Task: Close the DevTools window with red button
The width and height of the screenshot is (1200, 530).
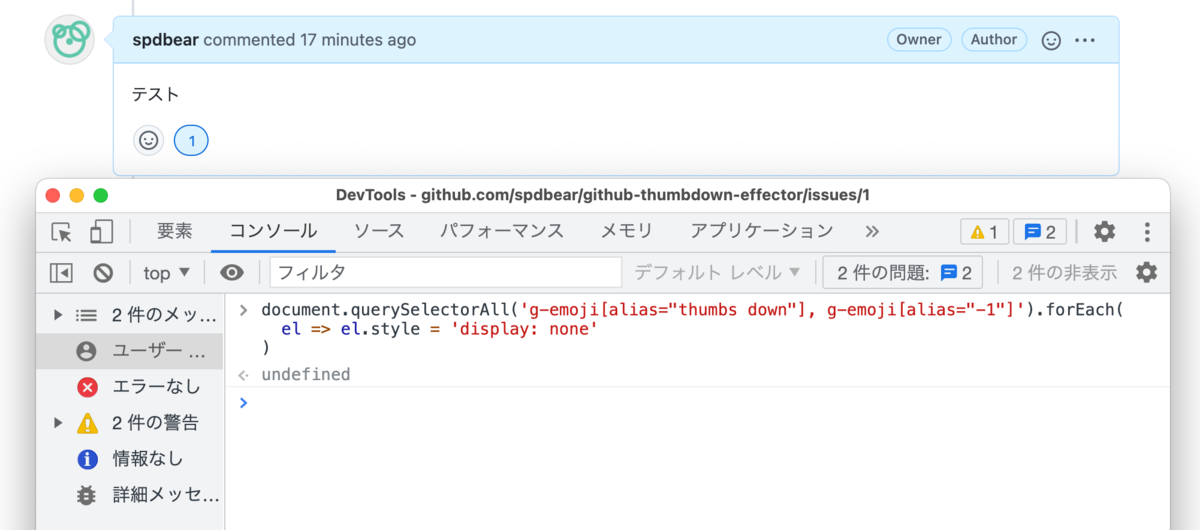Action: [52, 195]
